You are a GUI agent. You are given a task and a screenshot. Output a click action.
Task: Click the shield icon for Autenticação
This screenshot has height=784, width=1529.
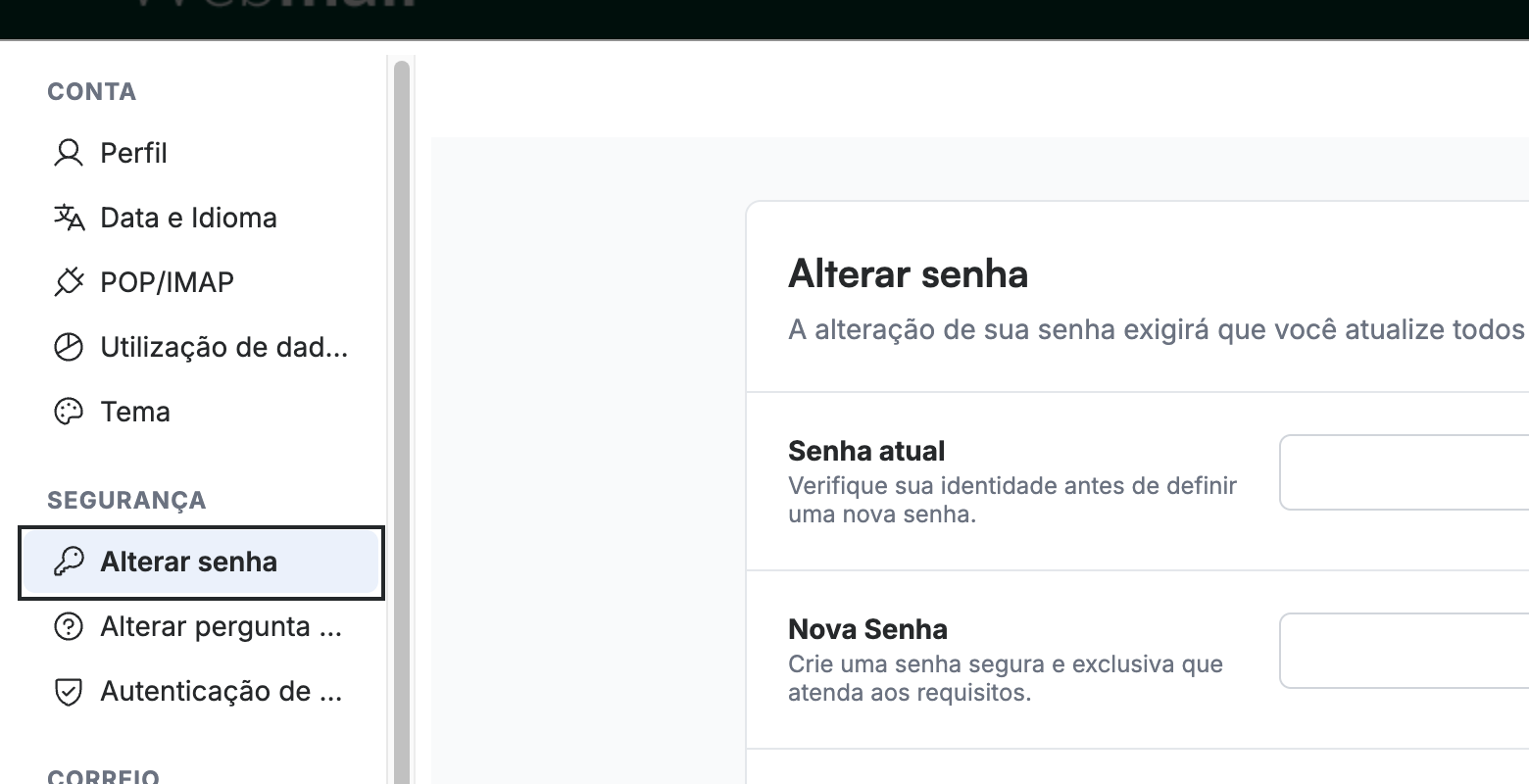69,691
